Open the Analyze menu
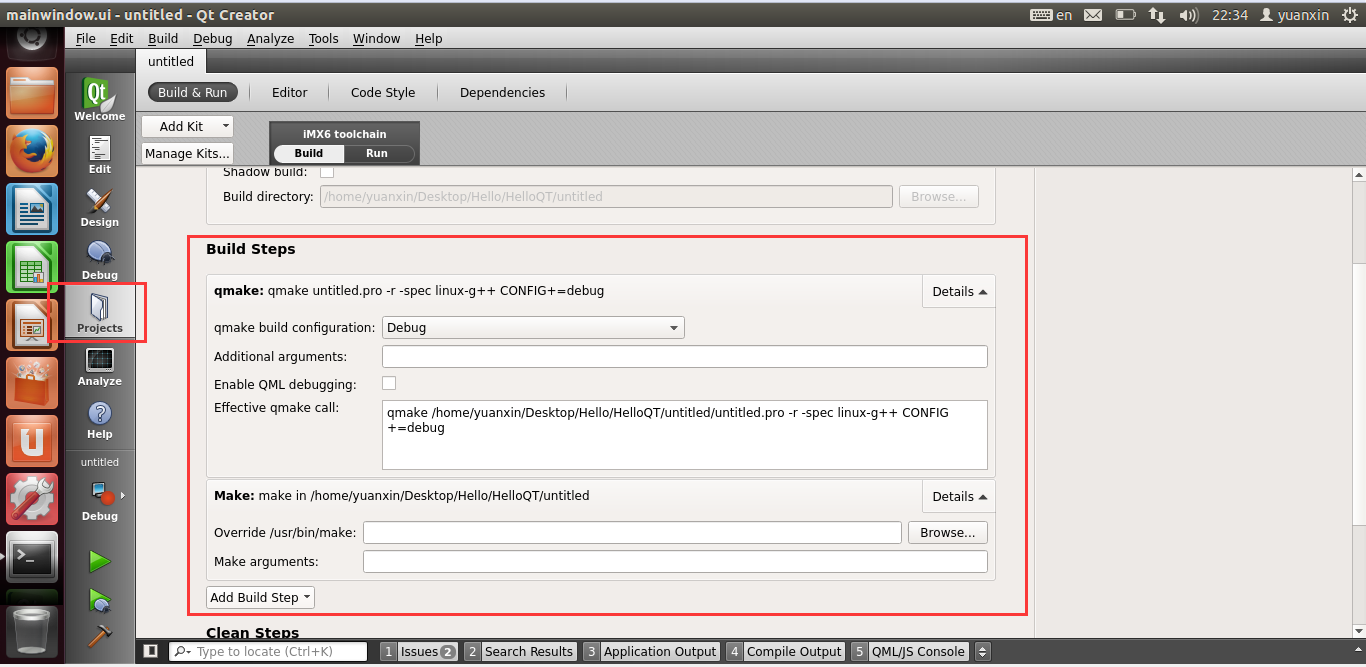 (270, 38)
